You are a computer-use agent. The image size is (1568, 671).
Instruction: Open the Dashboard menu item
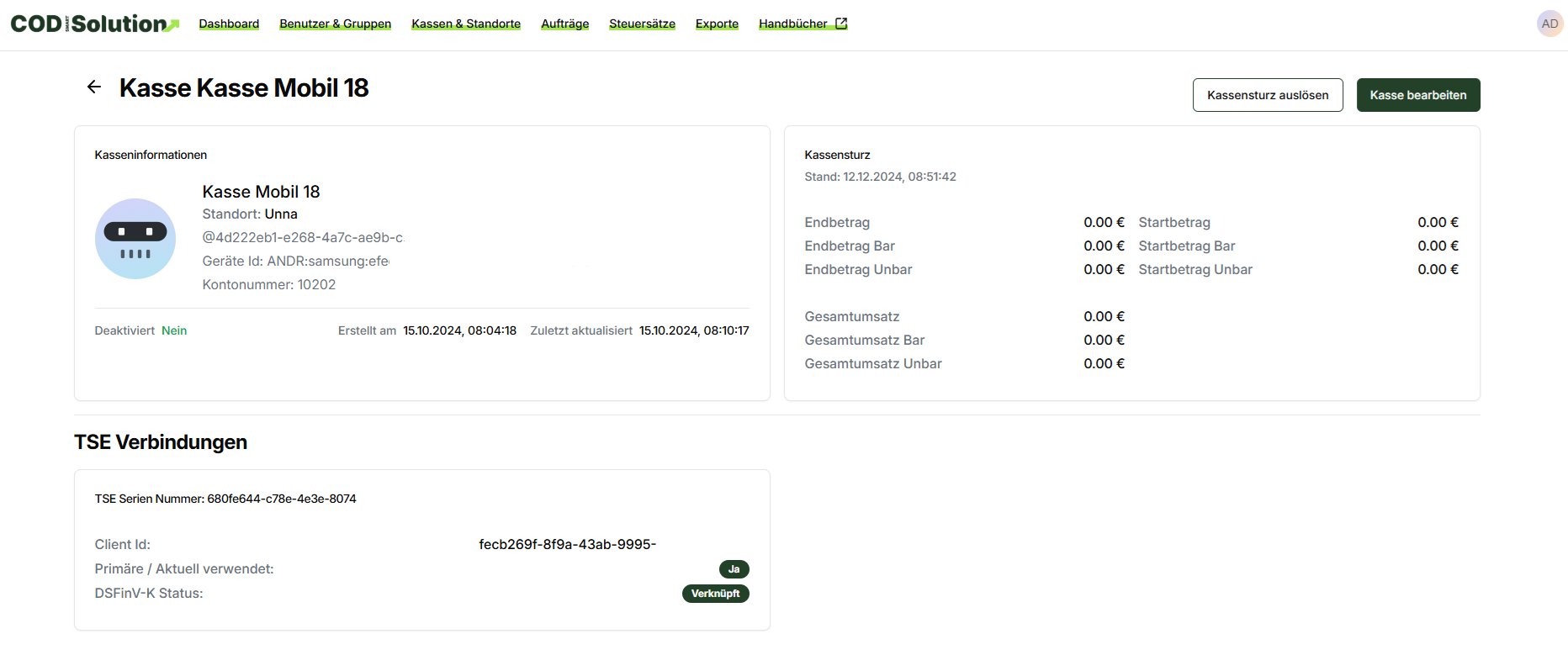[229, 24]
